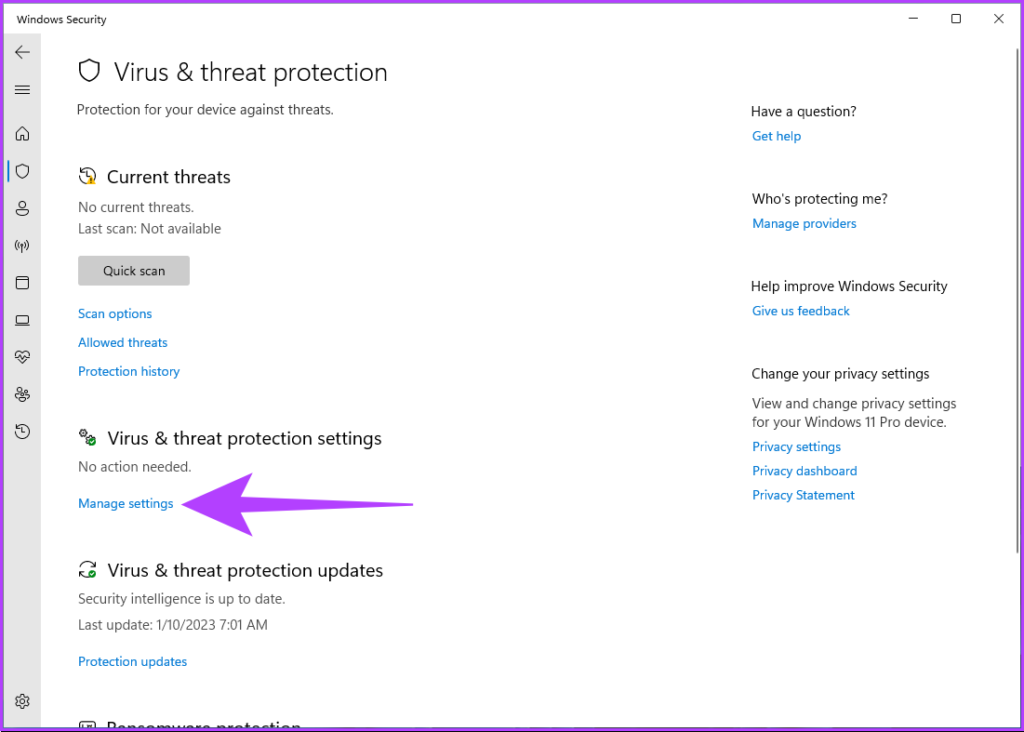Click the Get help link
1024x732 pixels.
point(776,136)
